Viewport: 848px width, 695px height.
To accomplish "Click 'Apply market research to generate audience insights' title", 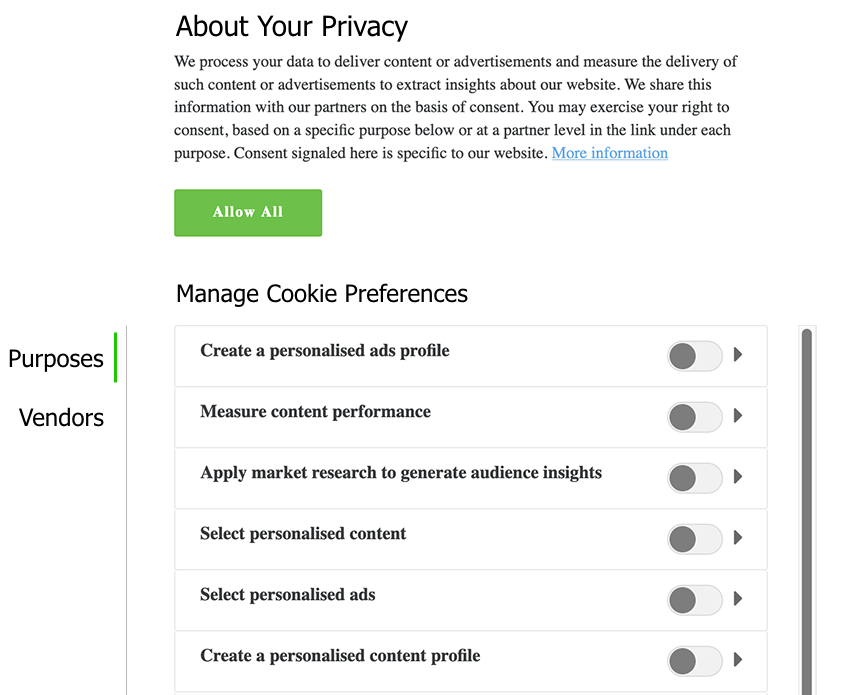I will pyautogui.click(x=401, y=473).
